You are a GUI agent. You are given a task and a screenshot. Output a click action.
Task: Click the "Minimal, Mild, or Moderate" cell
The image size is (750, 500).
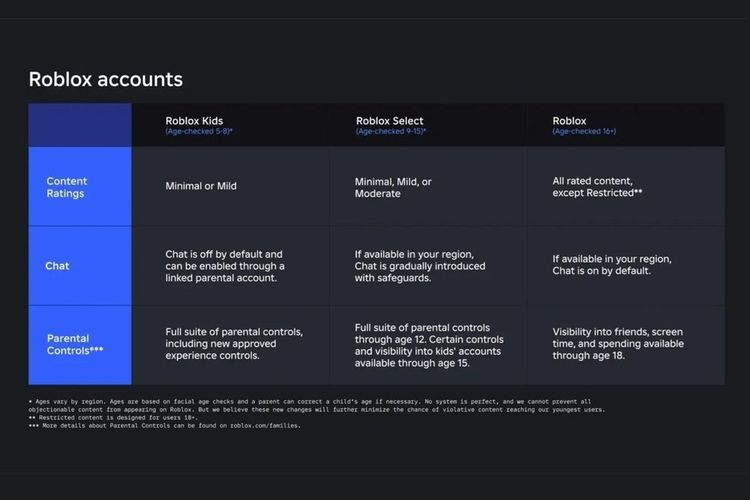[394, 187]
